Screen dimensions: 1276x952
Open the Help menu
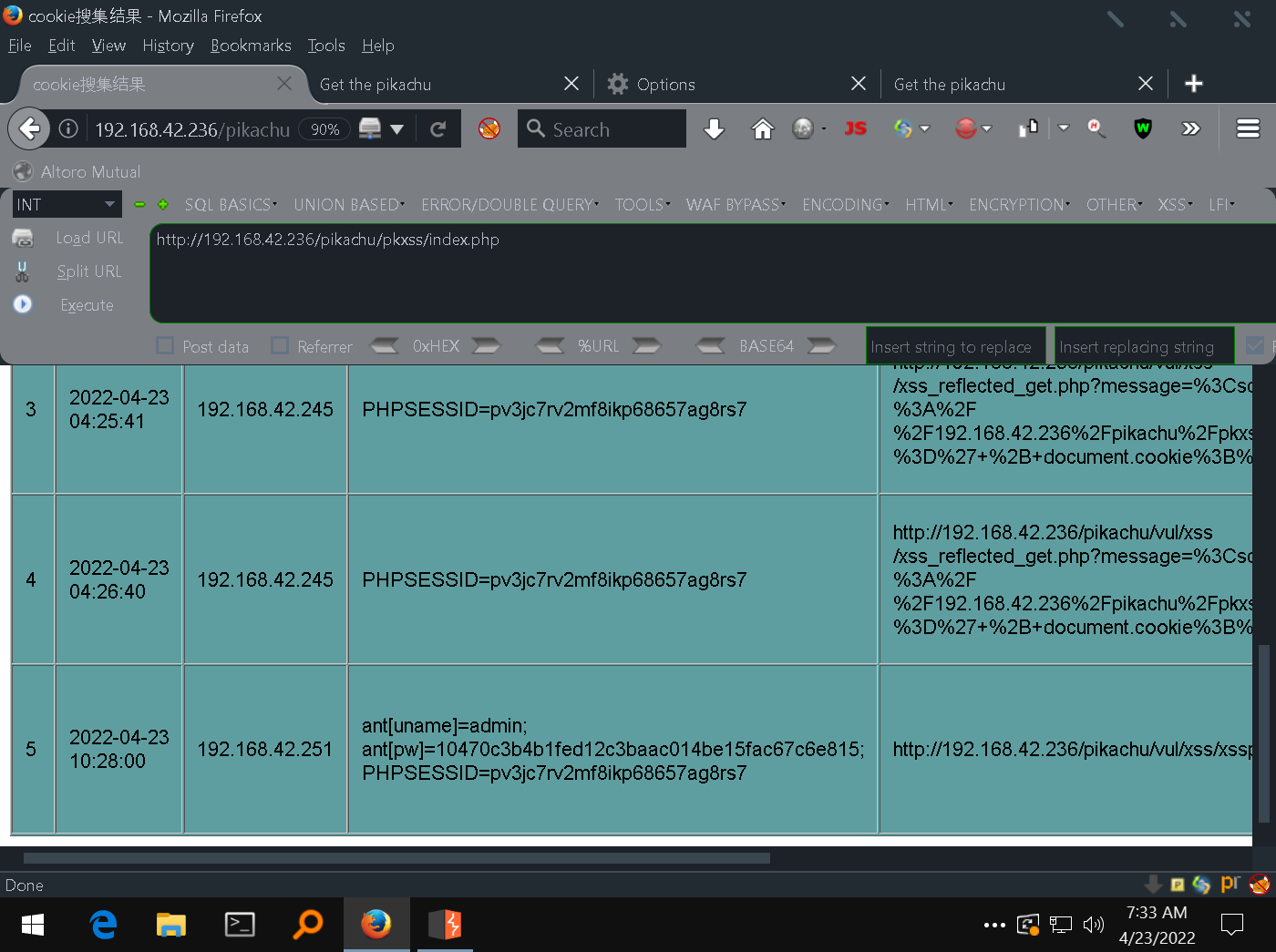point(377,46)
